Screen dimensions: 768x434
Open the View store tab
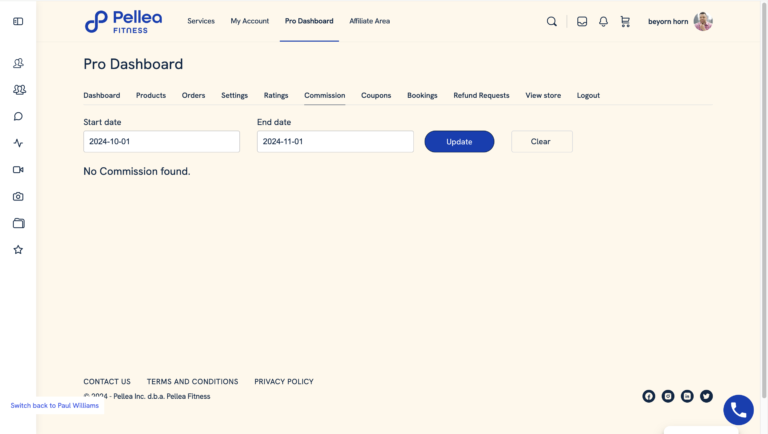(543, 96)
